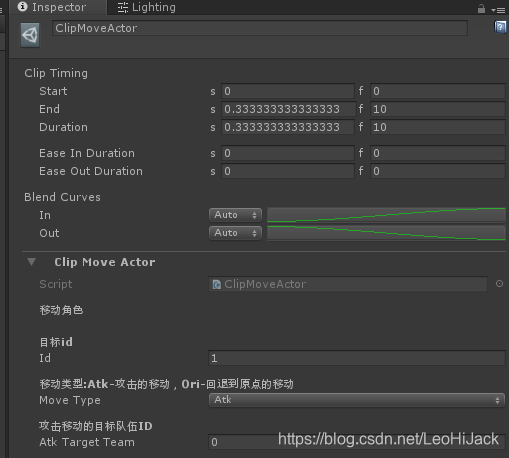Edit the Duration frames field
This screenshot has width=509, height=458.
point(438,127)
